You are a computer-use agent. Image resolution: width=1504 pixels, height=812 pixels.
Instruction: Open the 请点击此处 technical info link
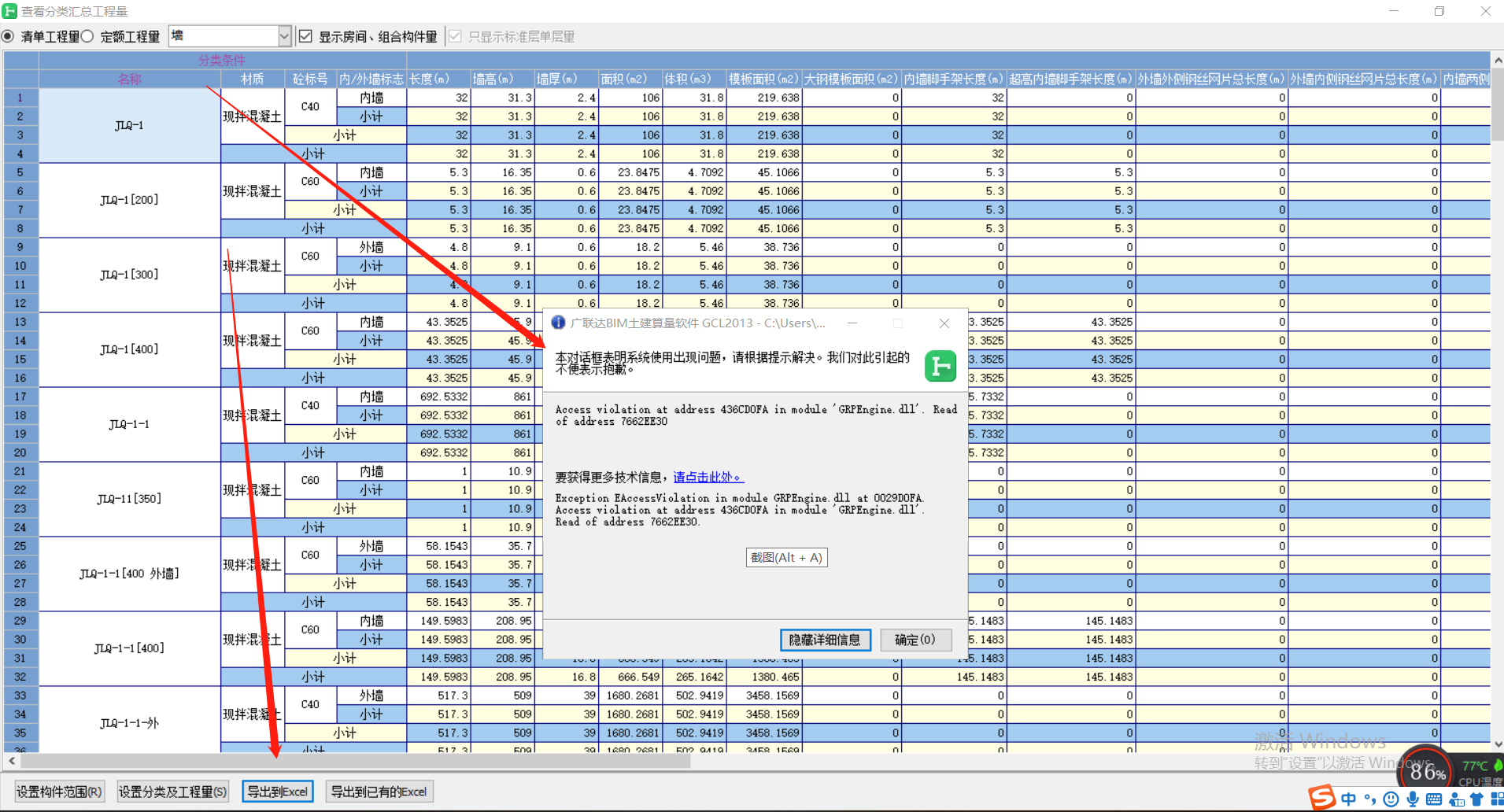708,477
